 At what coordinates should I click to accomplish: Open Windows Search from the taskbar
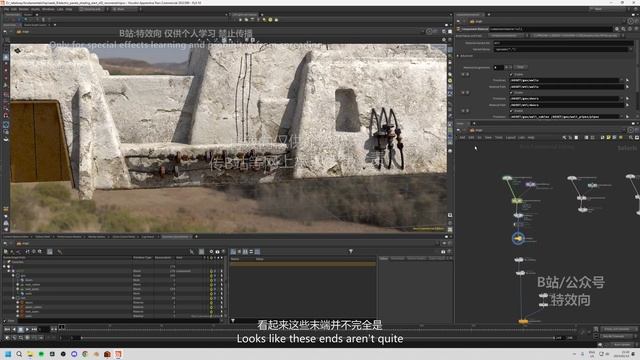[19, 354]
